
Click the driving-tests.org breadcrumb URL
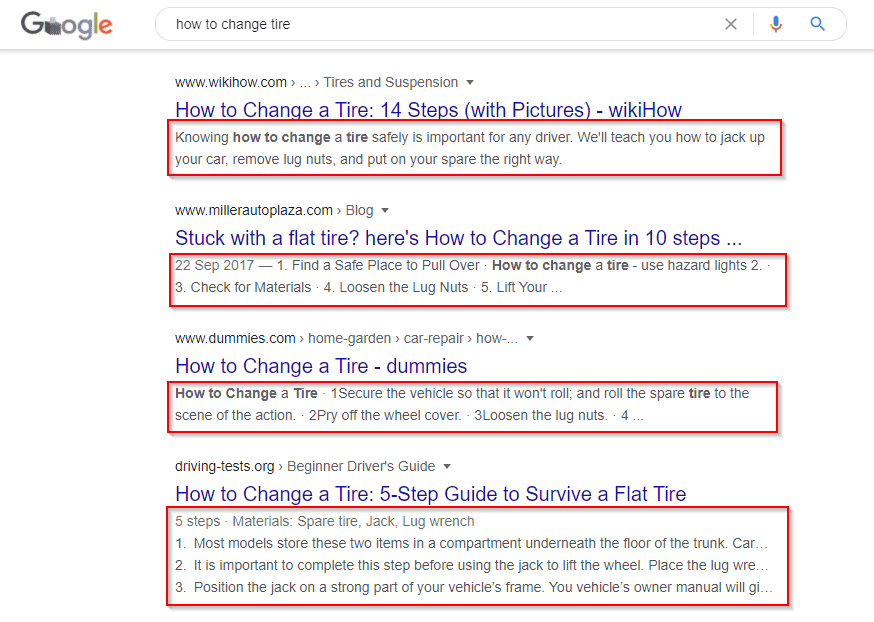[225, 466]
